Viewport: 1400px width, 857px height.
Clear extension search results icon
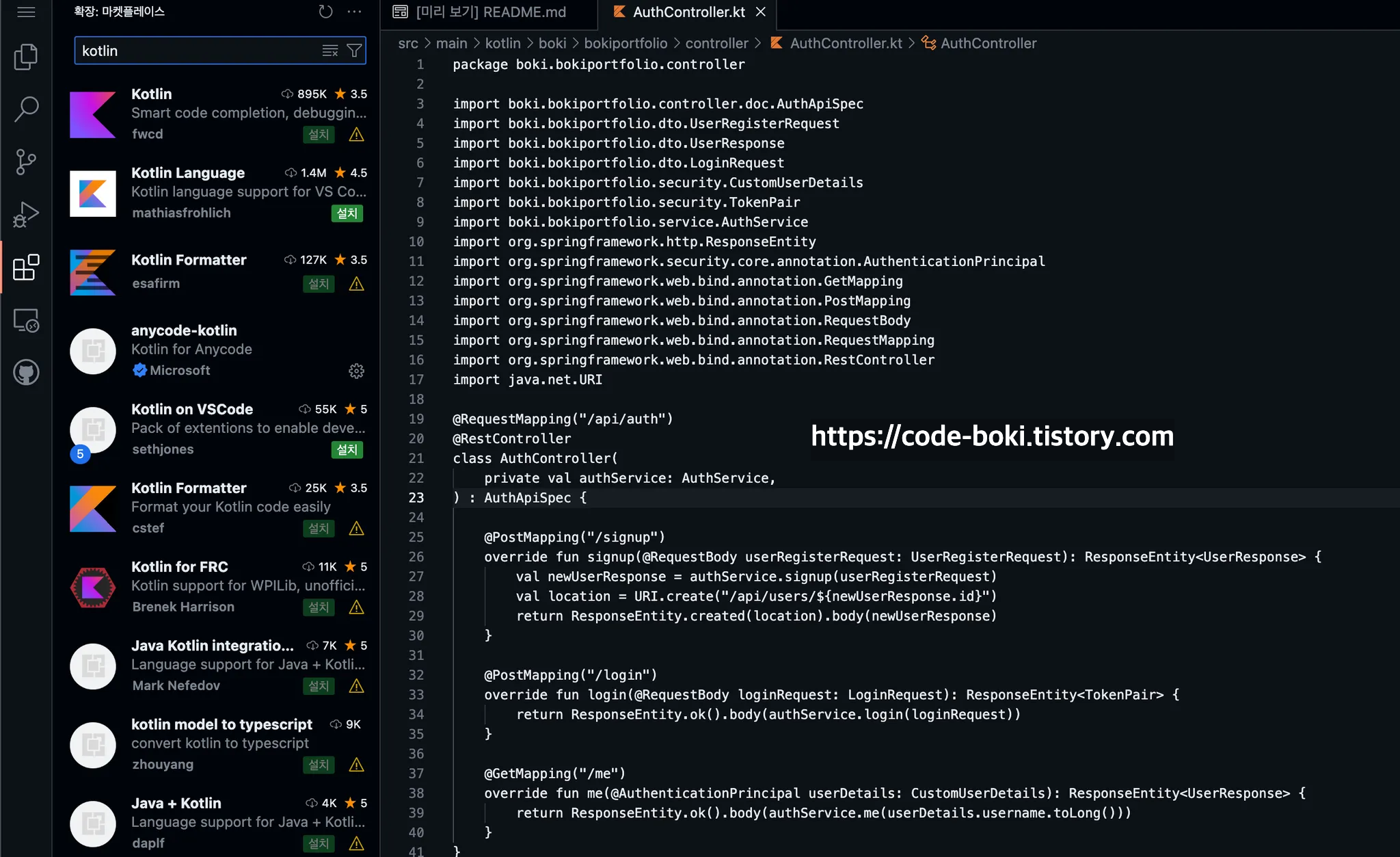(x=330, y=51)
